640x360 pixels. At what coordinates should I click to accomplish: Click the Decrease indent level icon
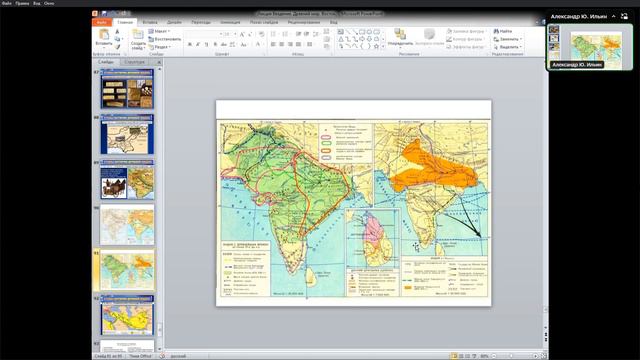point(298,34)
